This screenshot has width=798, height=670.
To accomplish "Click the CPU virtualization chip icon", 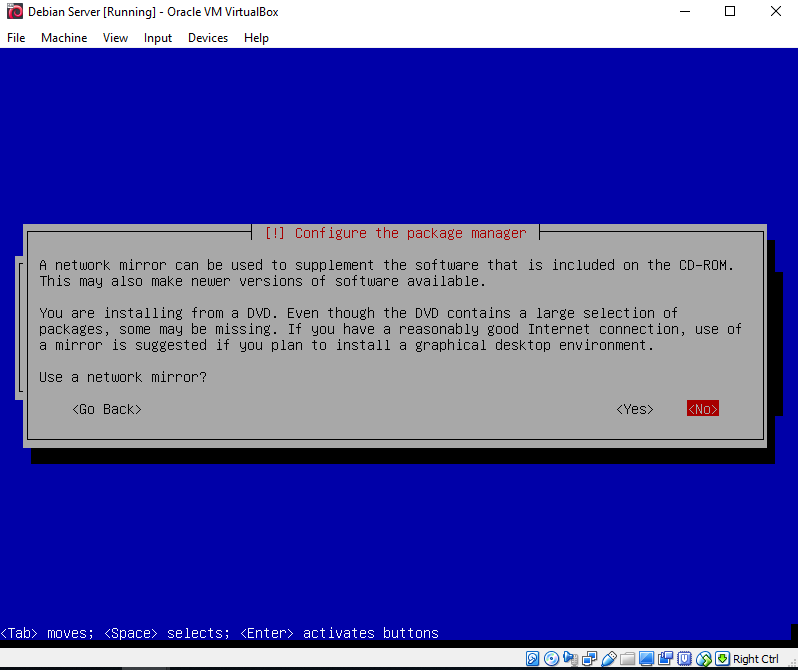I will coord(685,659).
